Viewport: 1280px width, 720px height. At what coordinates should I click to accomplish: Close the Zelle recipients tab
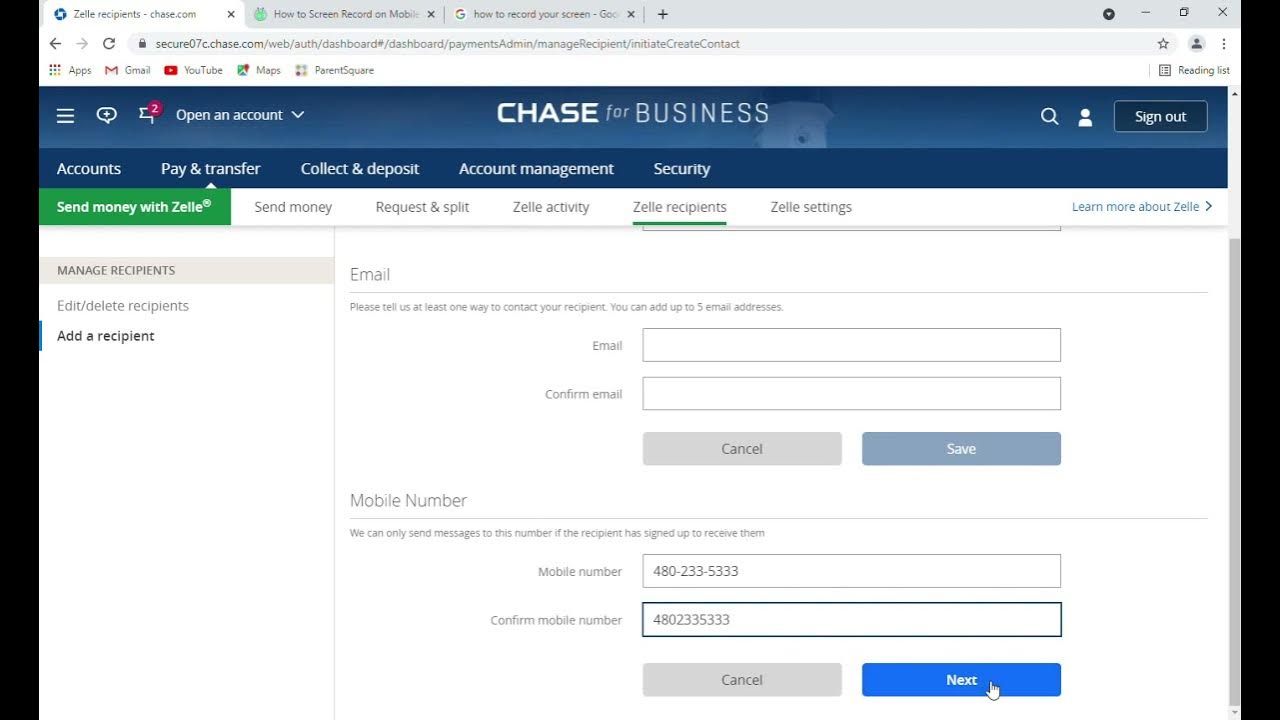click(230, 14)
